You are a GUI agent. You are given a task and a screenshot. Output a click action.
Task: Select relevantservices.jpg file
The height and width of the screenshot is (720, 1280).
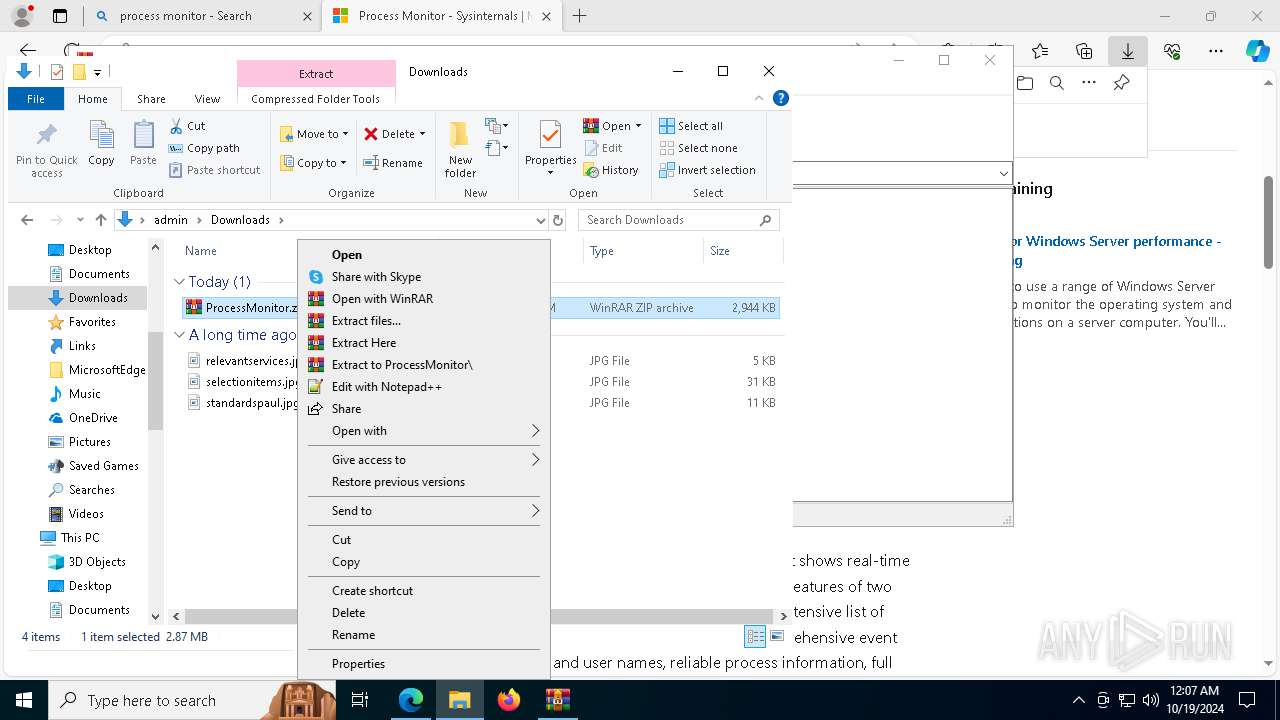pos(243,361)
